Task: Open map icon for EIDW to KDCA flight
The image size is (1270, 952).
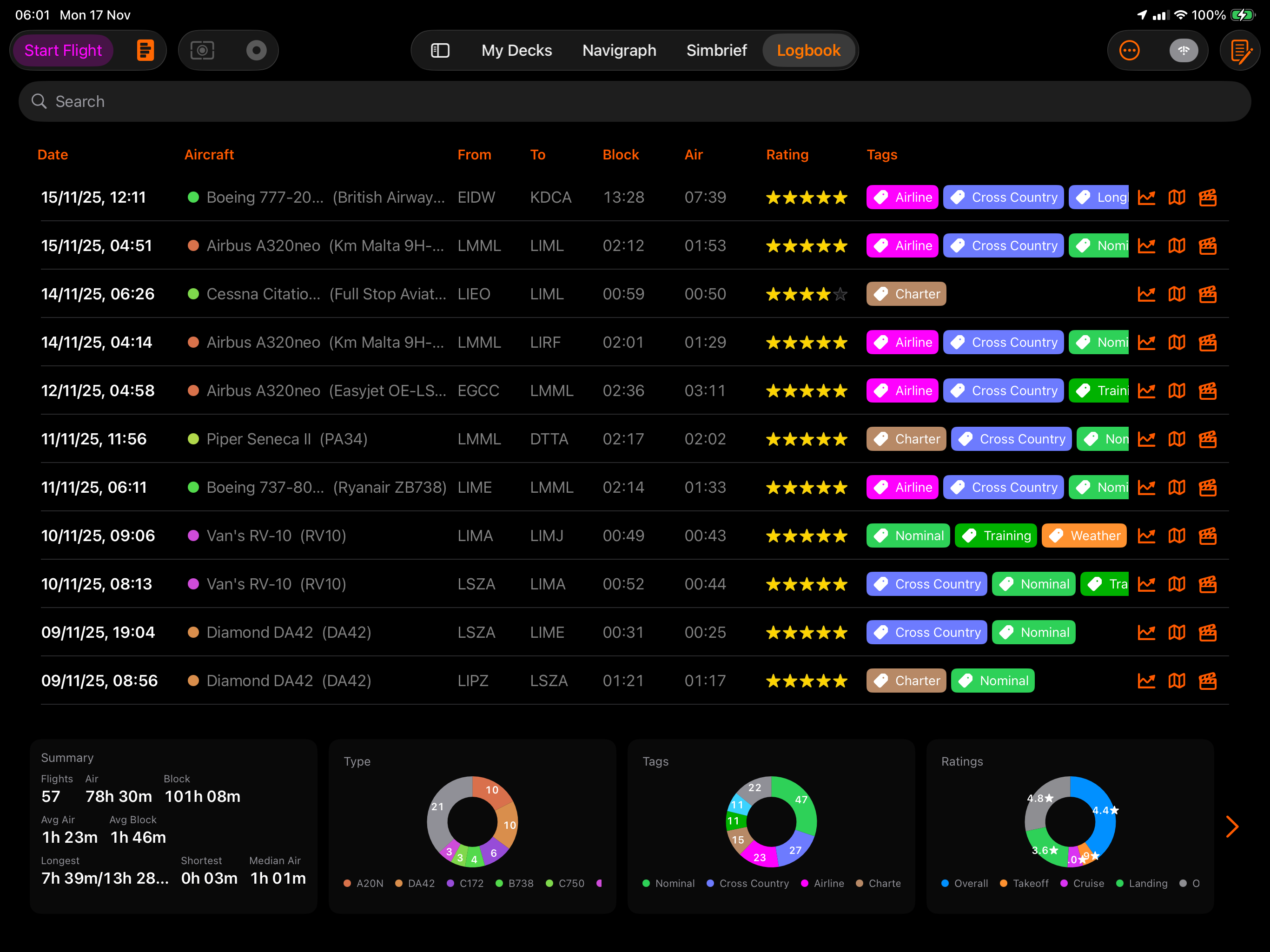Action: click(x=1177, y=198)
